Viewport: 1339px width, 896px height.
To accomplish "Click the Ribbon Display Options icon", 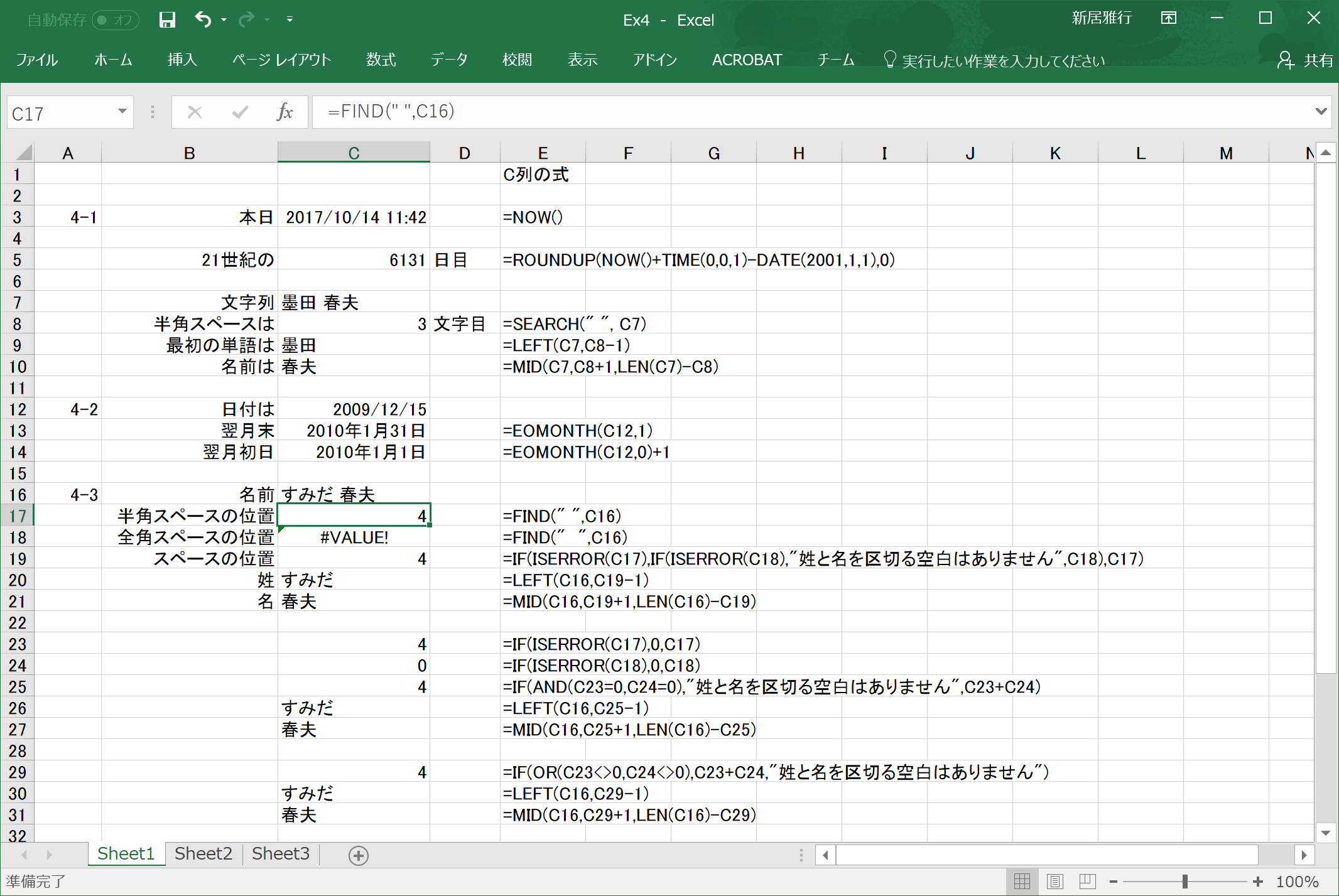I will 1168,18.
